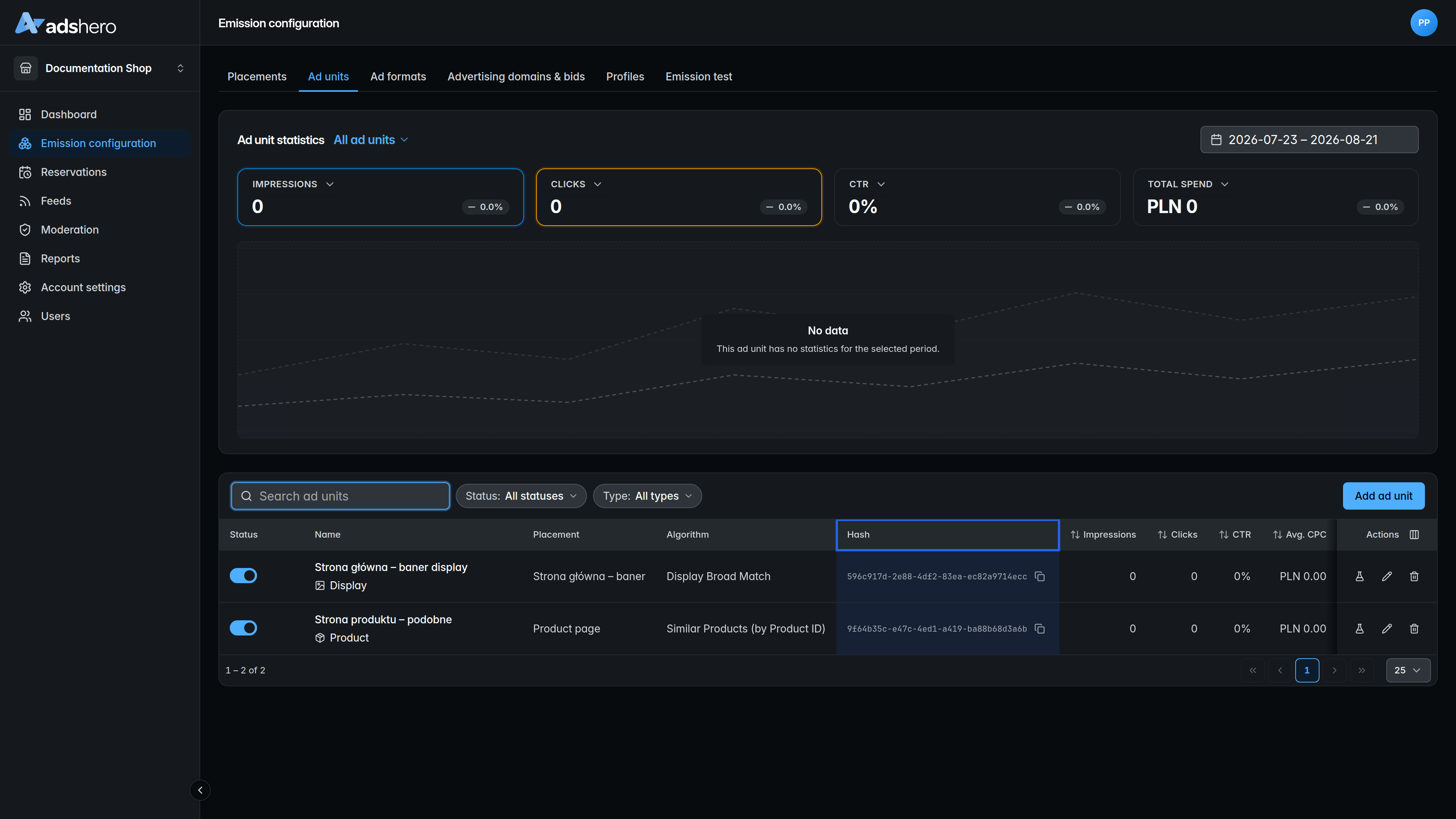The height and width of the screenshot is (819, 1456).
Task: Switch to the Ad formats tab
Action: (398, 76)
